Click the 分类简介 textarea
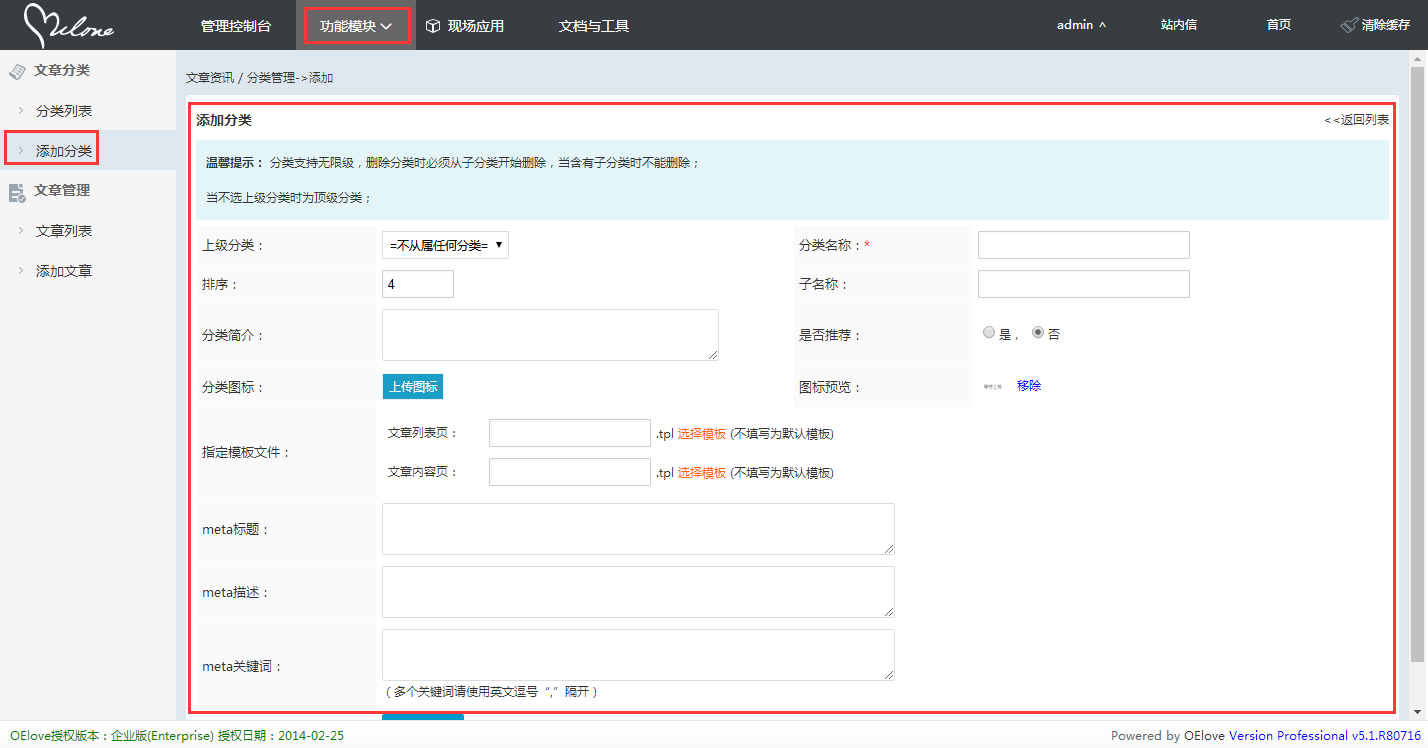The width and height of the screenshot is (1428, 748). pos(550,335)
